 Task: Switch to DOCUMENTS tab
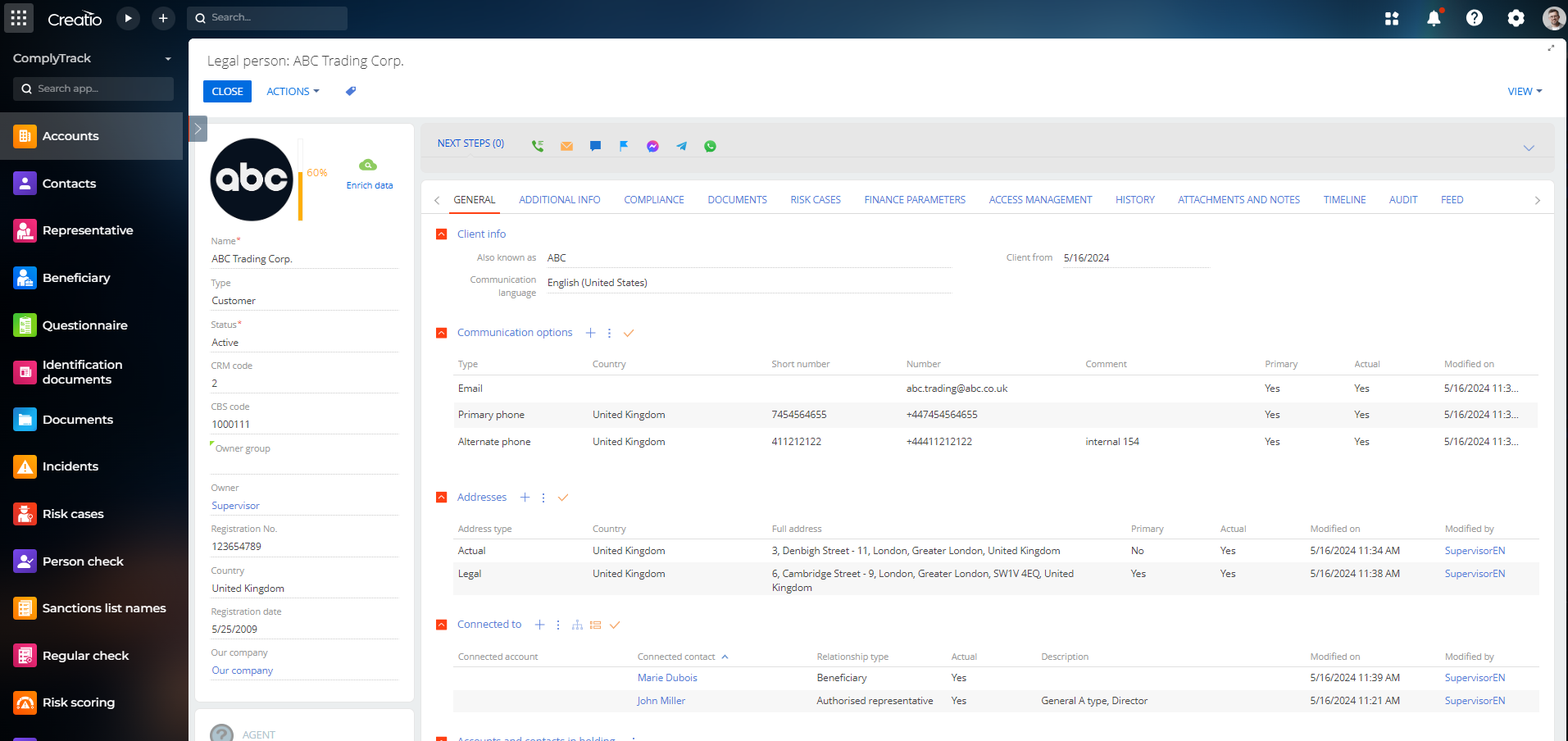738,200
